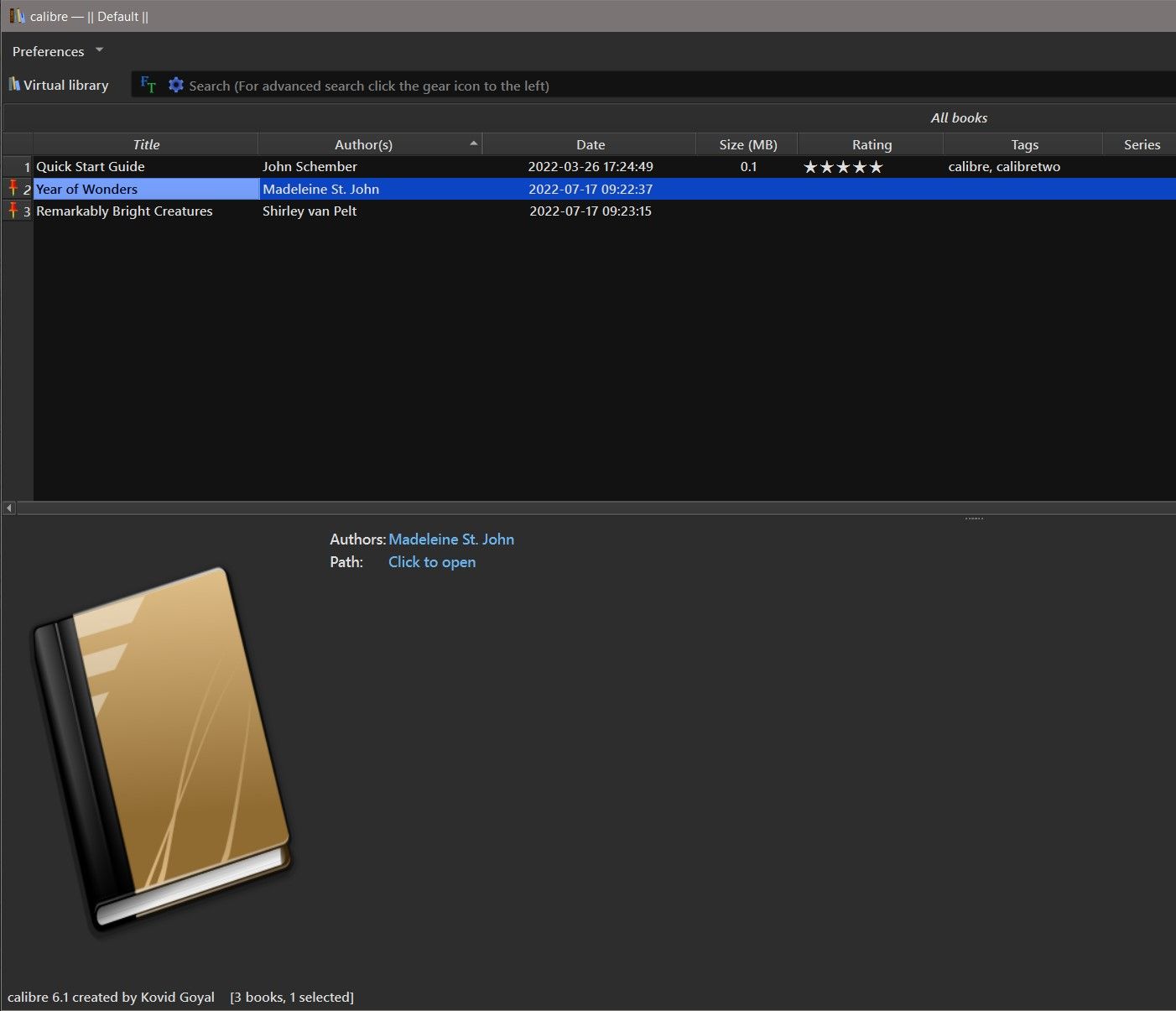Sort by the Size (MB) column header
The height and width of the screenshot is (1011, 1176).
coord(747,144)
